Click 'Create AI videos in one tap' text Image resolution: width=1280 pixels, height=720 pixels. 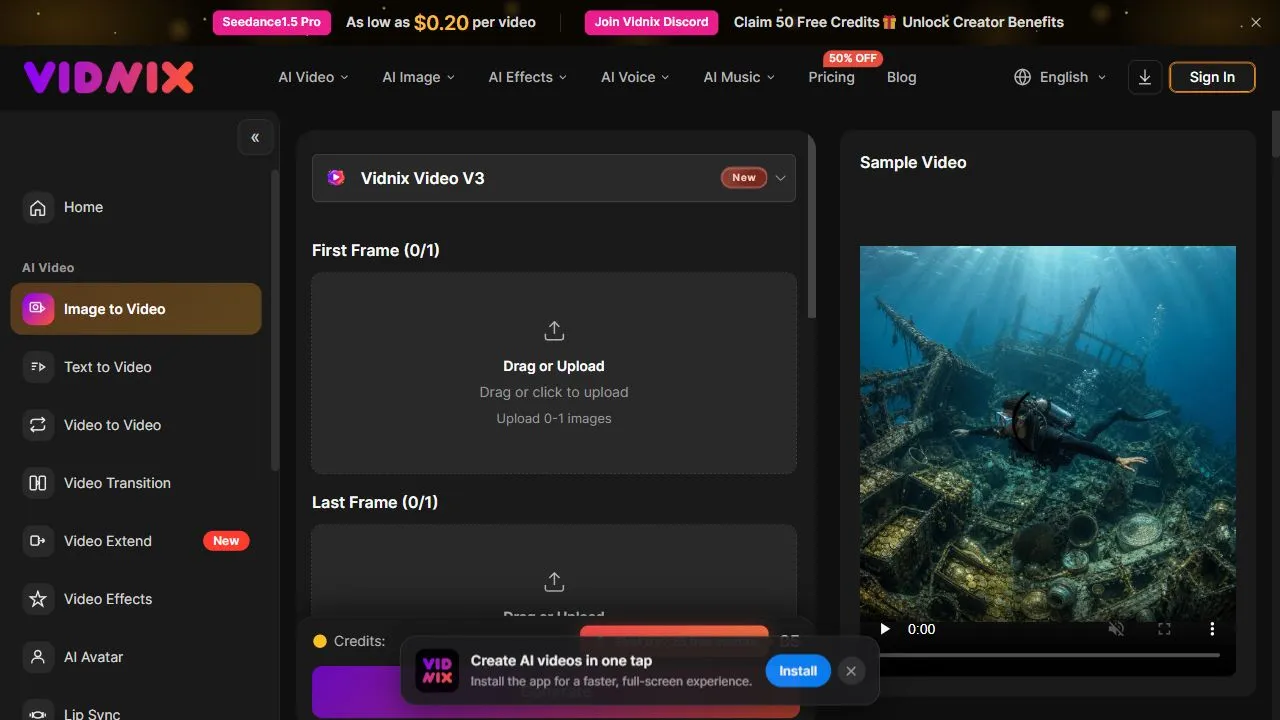point(561,660)
